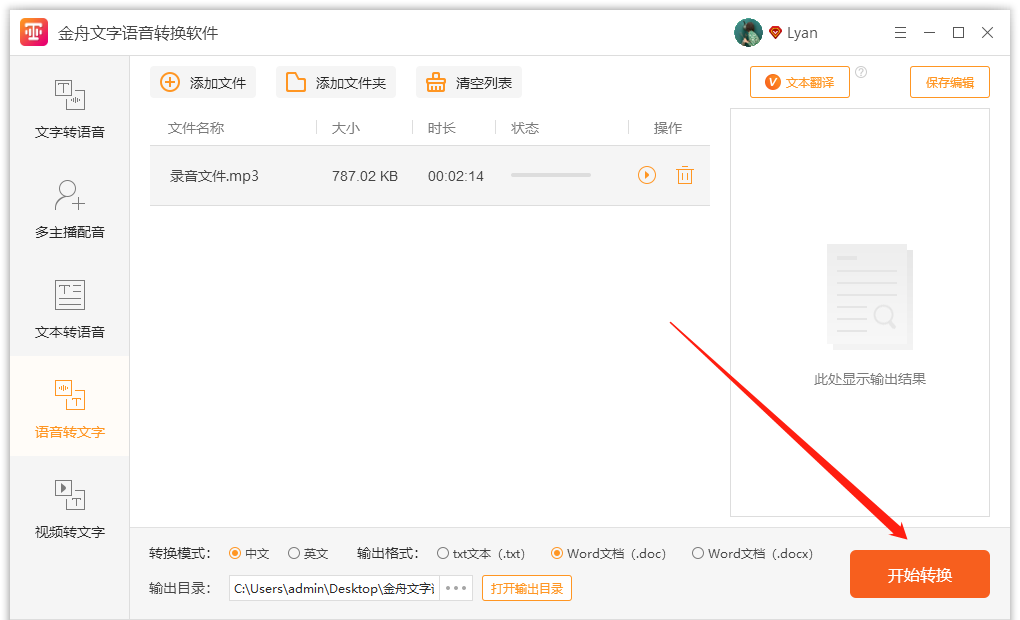
Task: Play the 录音文件.mp3 audio
Action: pos(645,175)
